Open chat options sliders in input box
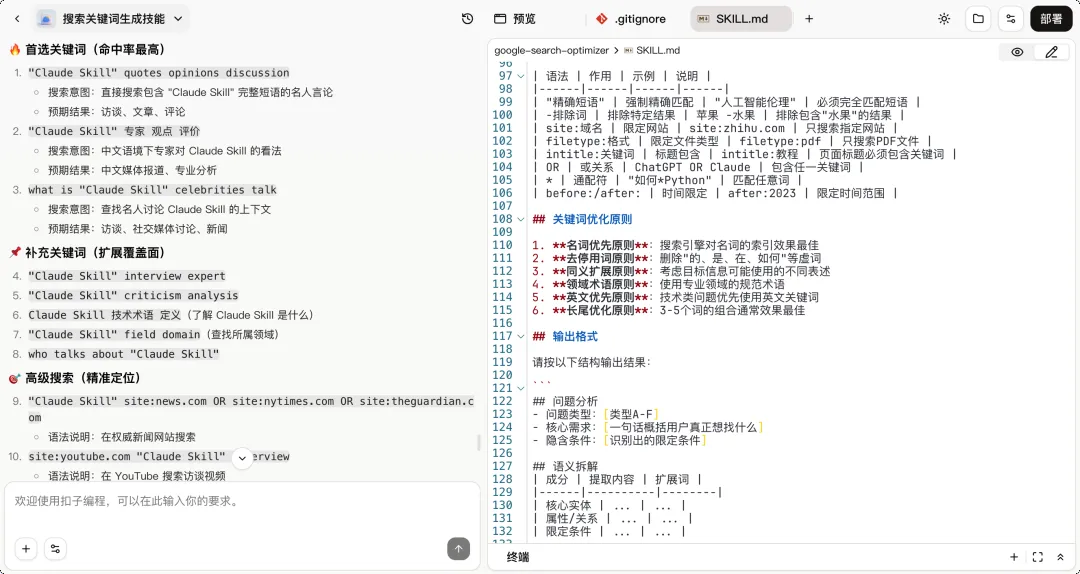1080x574 pixels. (56, 548)
